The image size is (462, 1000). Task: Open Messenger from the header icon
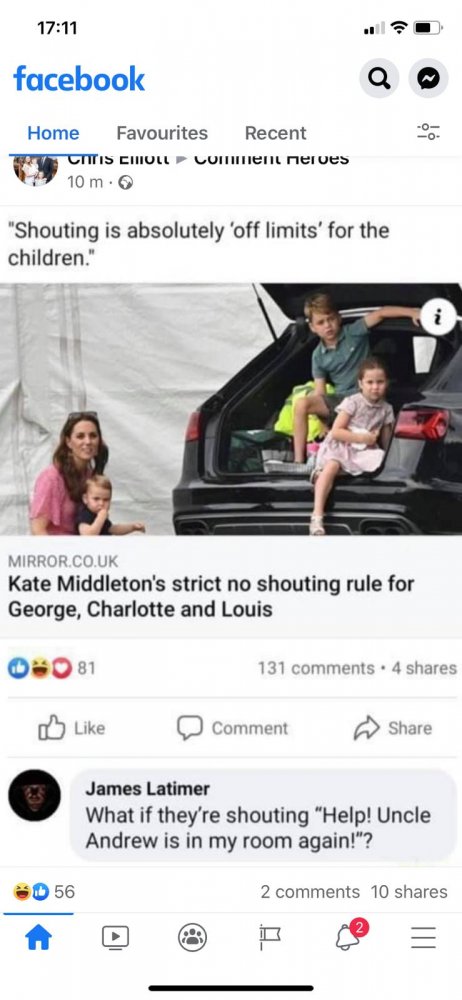[428, 78]
